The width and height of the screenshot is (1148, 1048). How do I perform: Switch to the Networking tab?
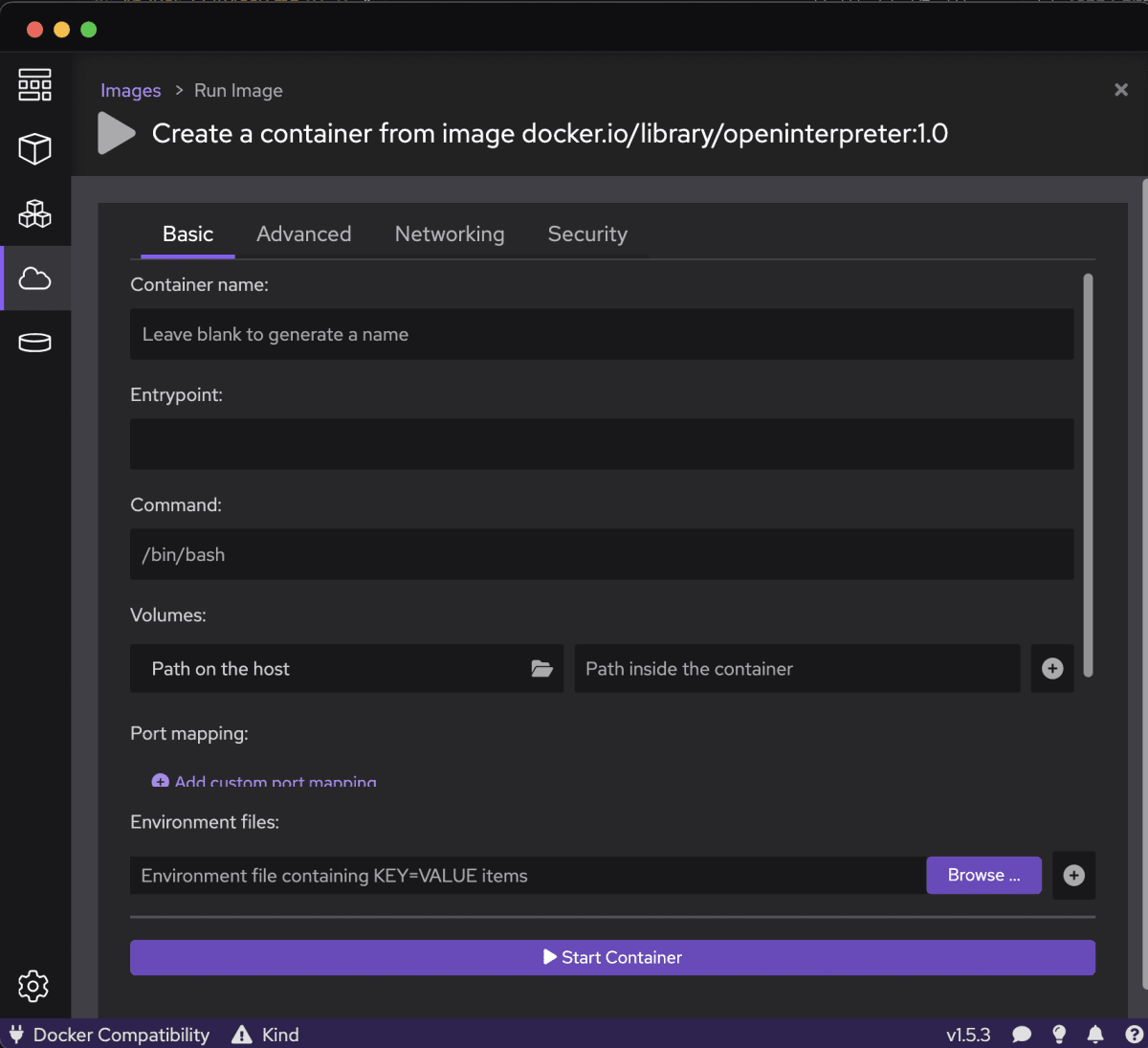click(450, 234)
